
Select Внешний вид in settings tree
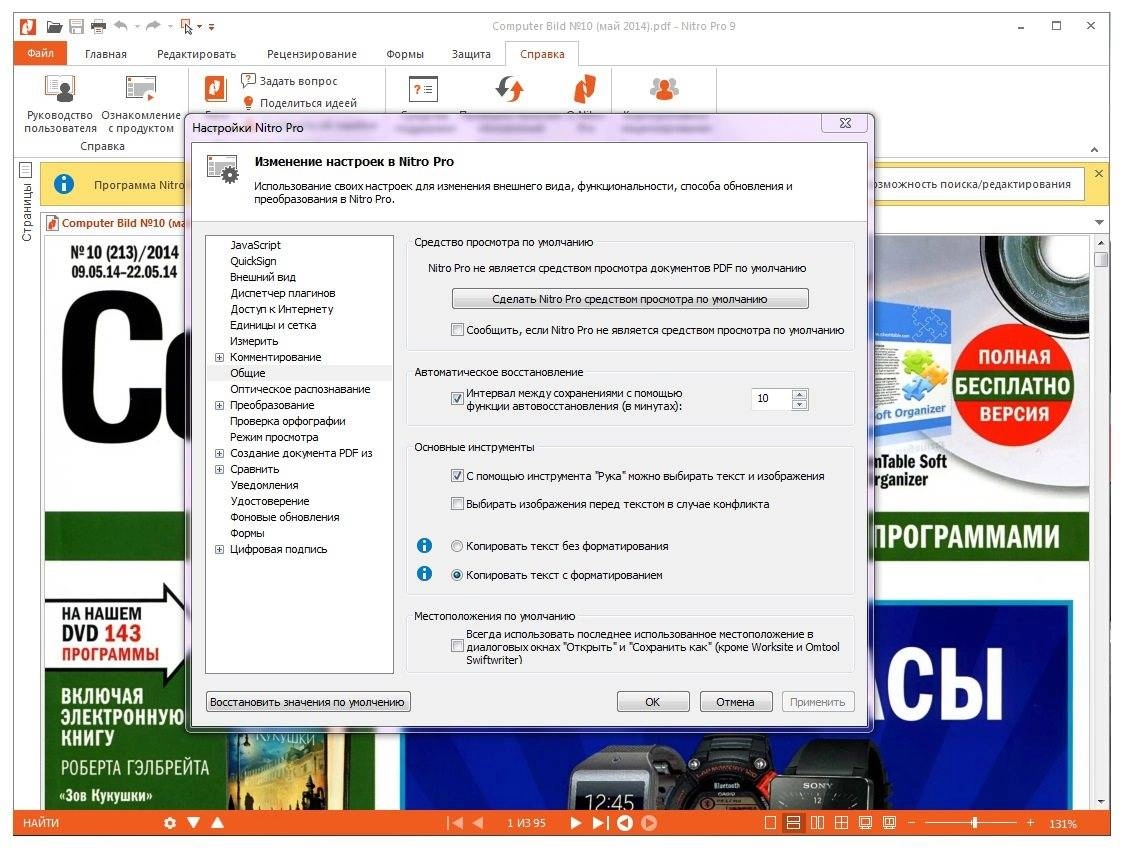(263, 277)
